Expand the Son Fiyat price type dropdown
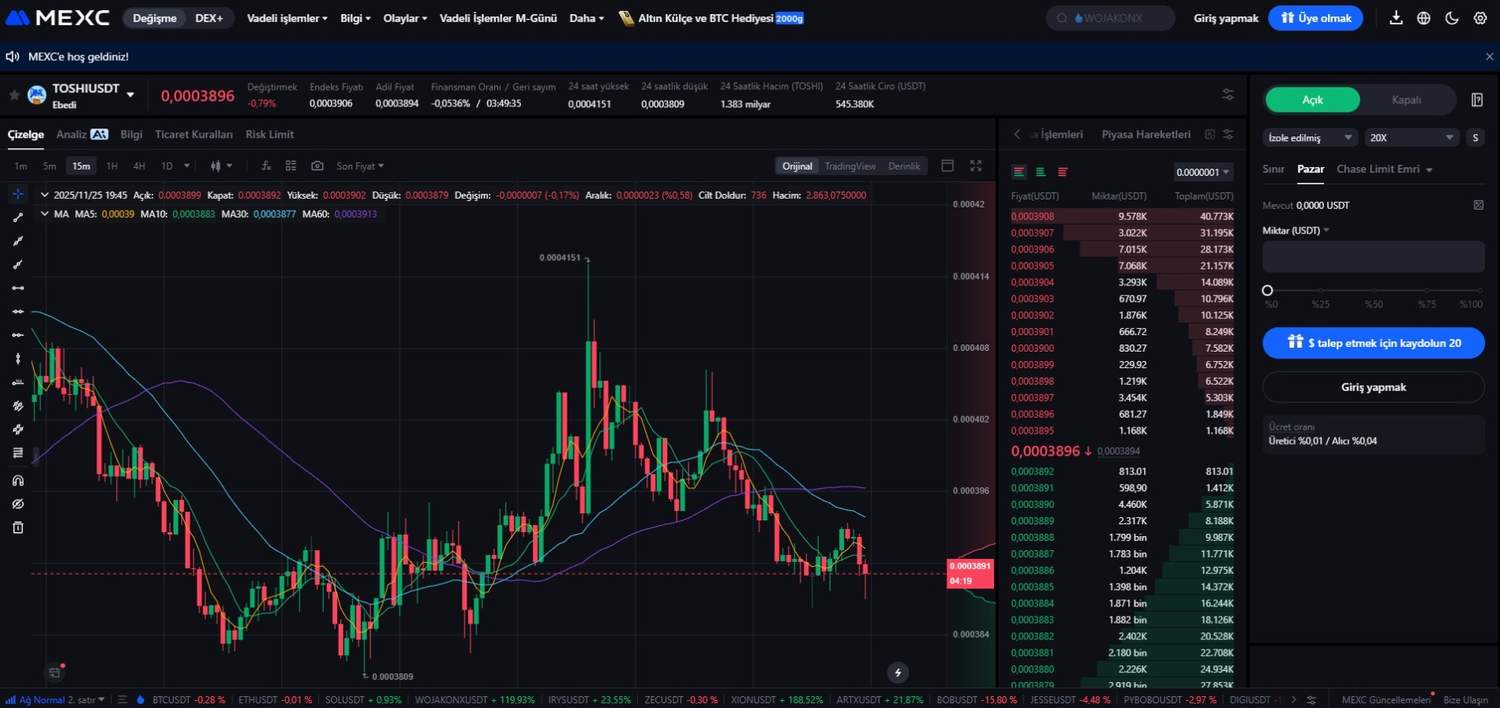The height and width of the screenshot is (708, 1500). click(360, 166)
